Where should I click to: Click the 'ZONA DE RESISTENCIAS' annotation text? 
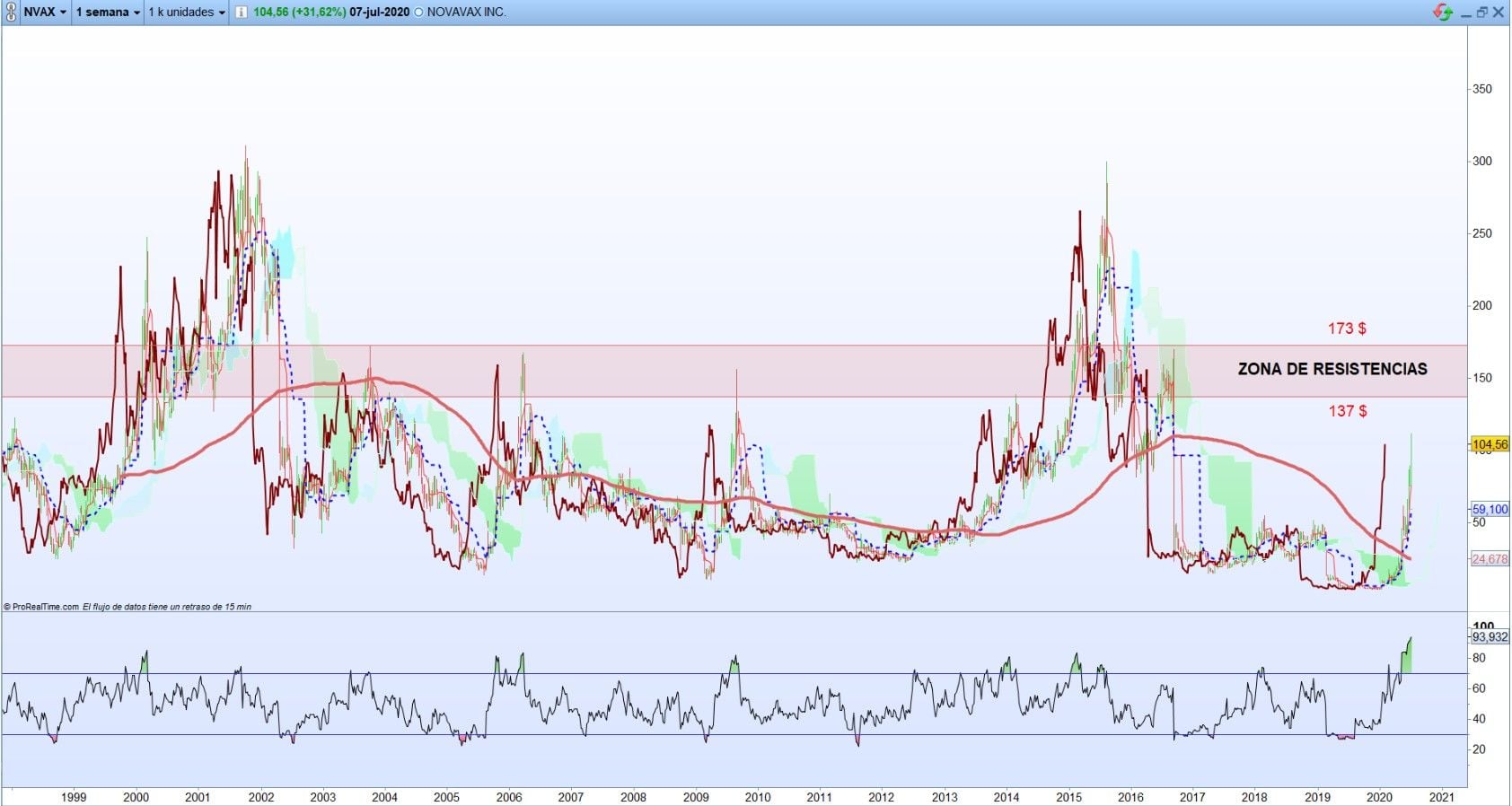[1332, 369]
